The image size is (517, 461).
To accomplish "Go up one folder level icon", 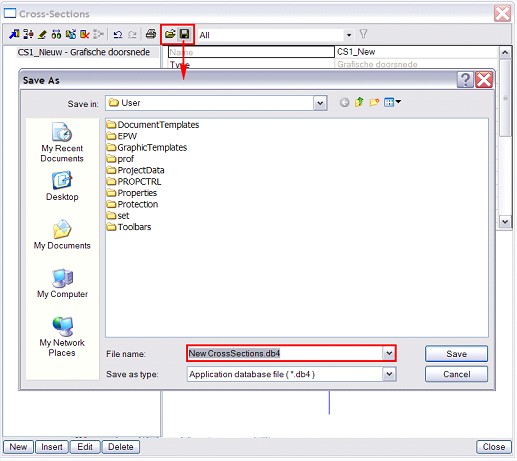I will pyautogui.click(x=359, y=102).
